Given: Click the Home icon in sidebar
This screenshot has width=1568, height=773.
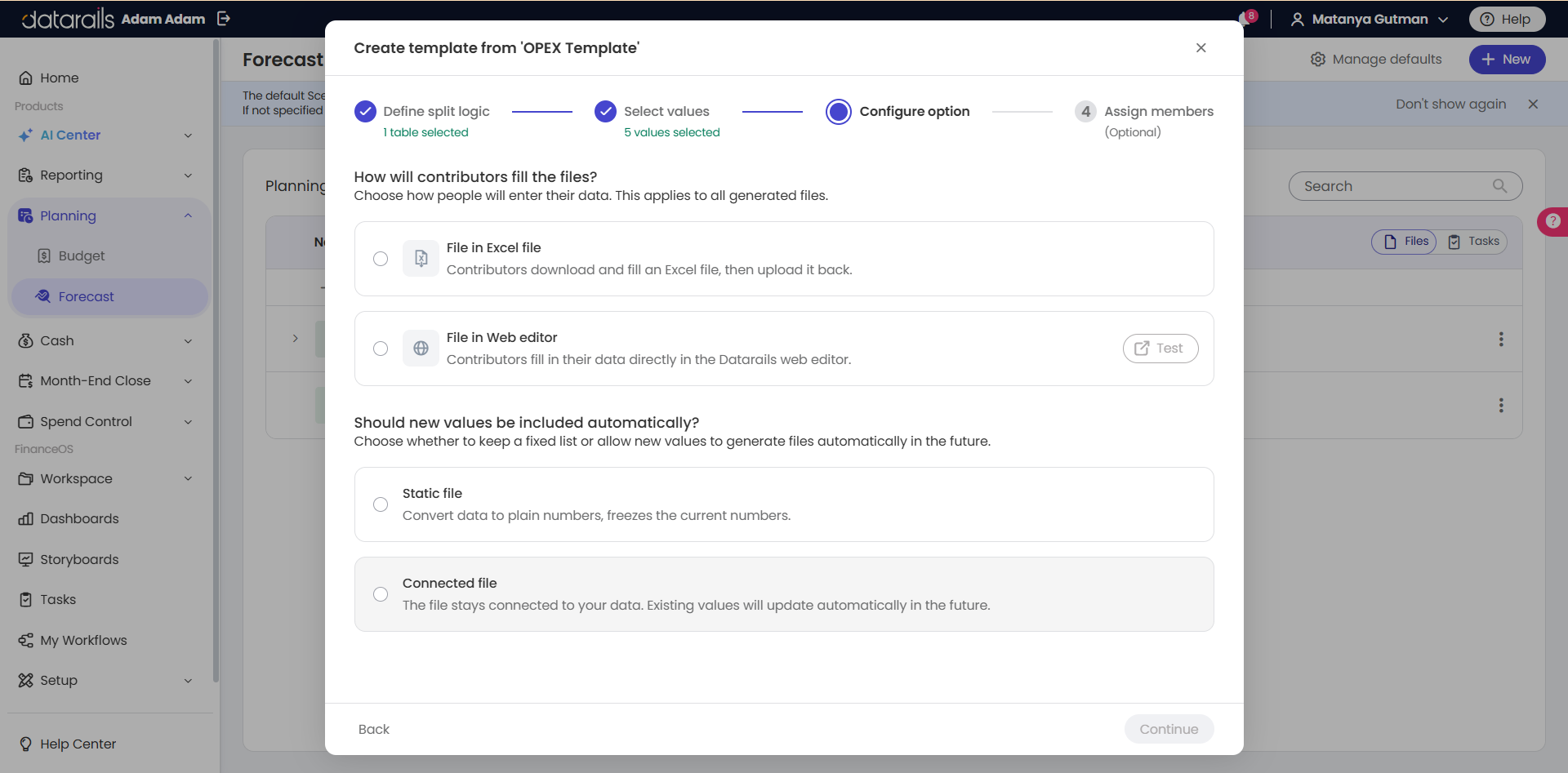Looking at the screenshot, I should point(25,78).
